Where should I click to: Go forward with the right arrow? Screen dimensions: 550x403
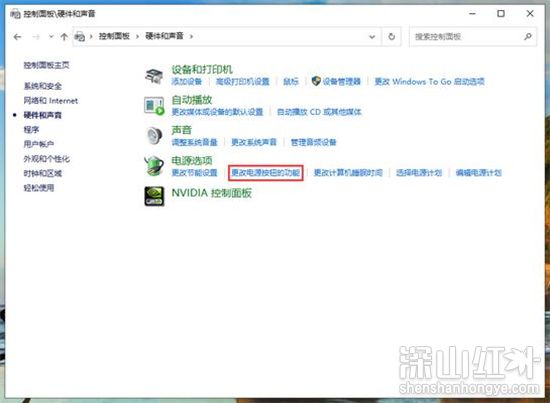click(x=36, y=36)
